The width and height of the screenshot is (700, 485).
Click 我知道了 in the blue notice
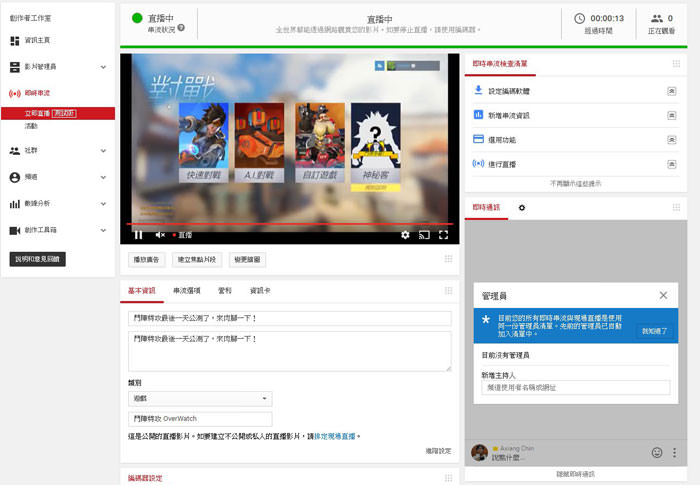[654, 331]
